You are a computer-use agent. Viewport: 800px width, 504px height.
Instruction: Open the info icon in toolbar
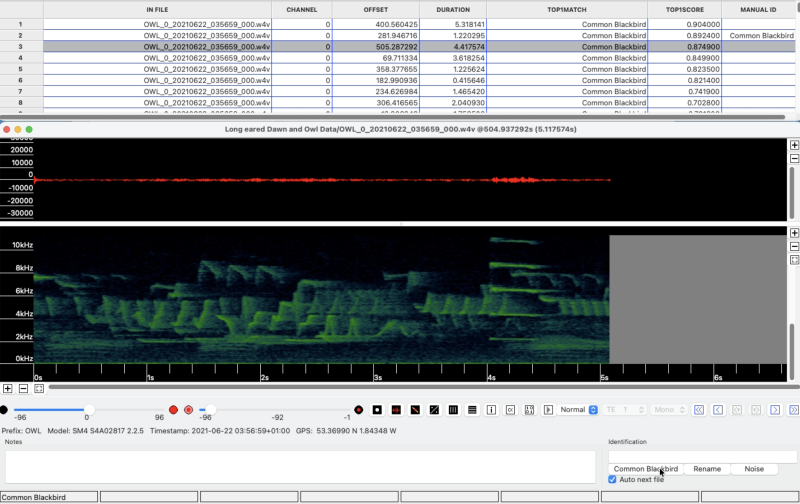[491, 410]
